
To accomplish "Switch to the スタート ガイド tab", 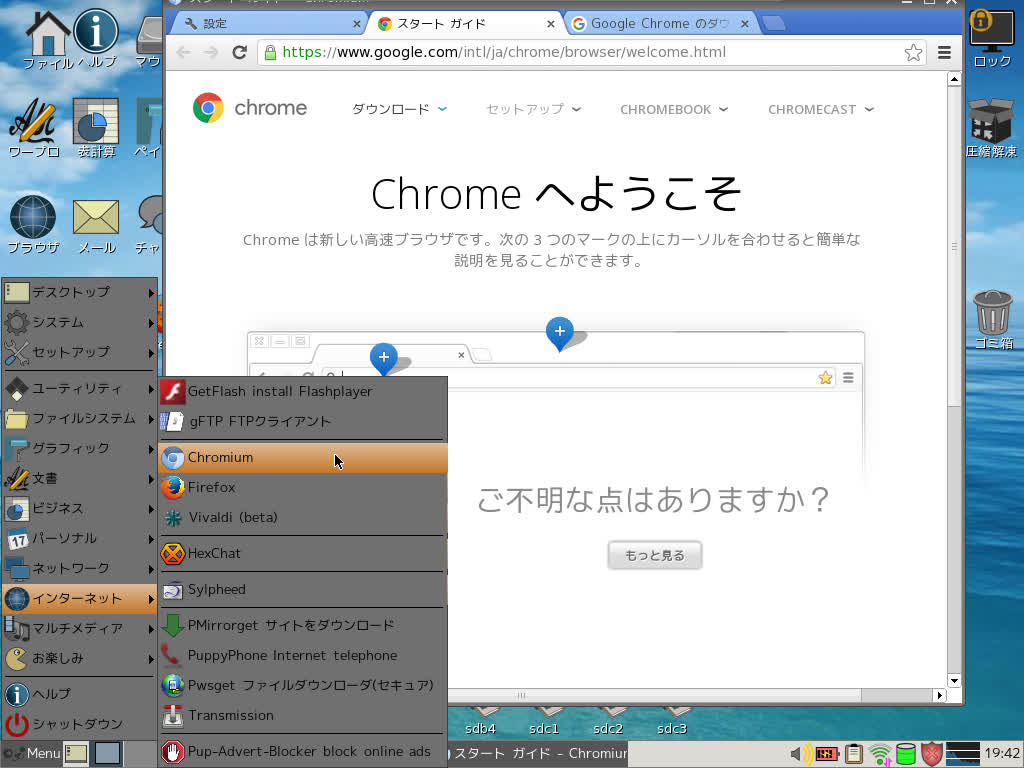I will [465, 24].
